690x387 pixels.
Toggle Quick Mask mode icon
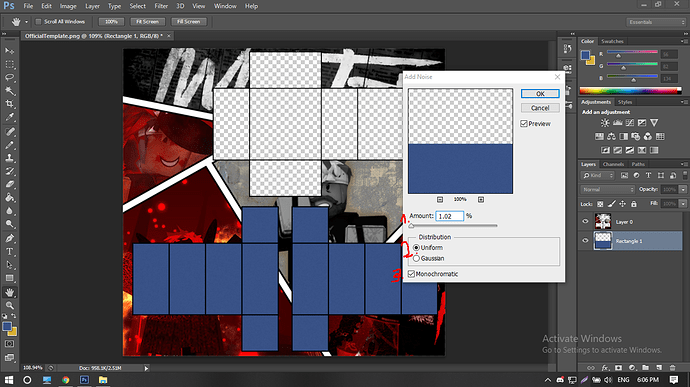(x=9, y=344)
